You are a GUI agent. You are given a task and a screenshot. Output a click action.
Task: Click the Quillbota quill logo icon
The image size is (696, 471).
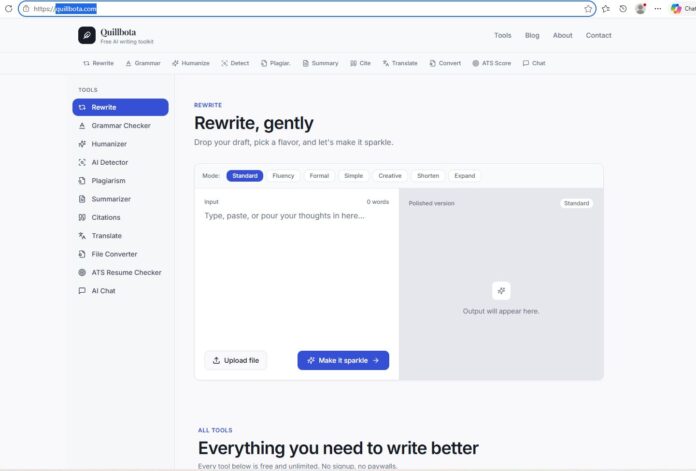pos(87,36)
